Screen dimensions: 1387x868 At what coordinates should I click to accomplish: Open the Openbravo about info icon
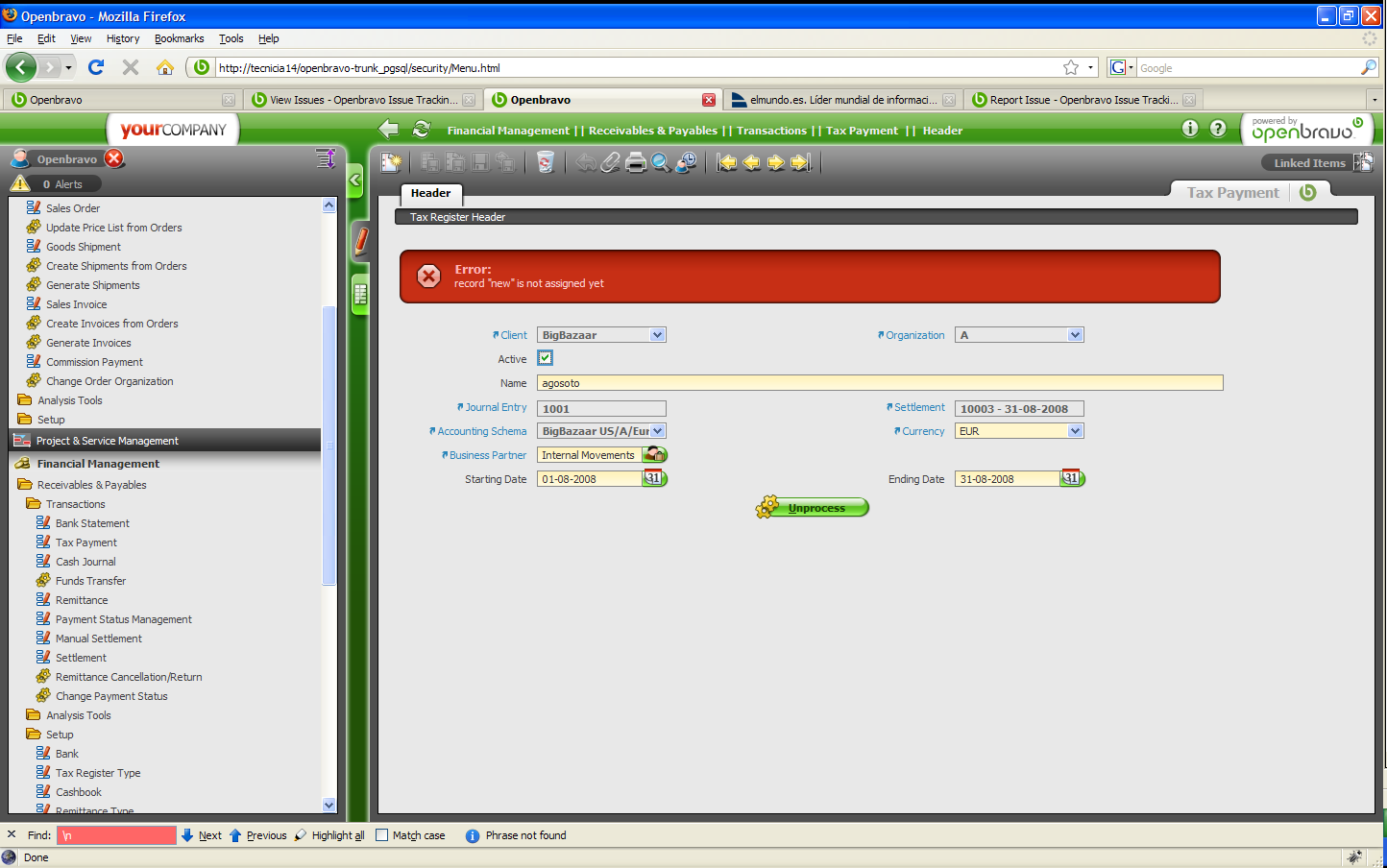(x=1190, y=129)
